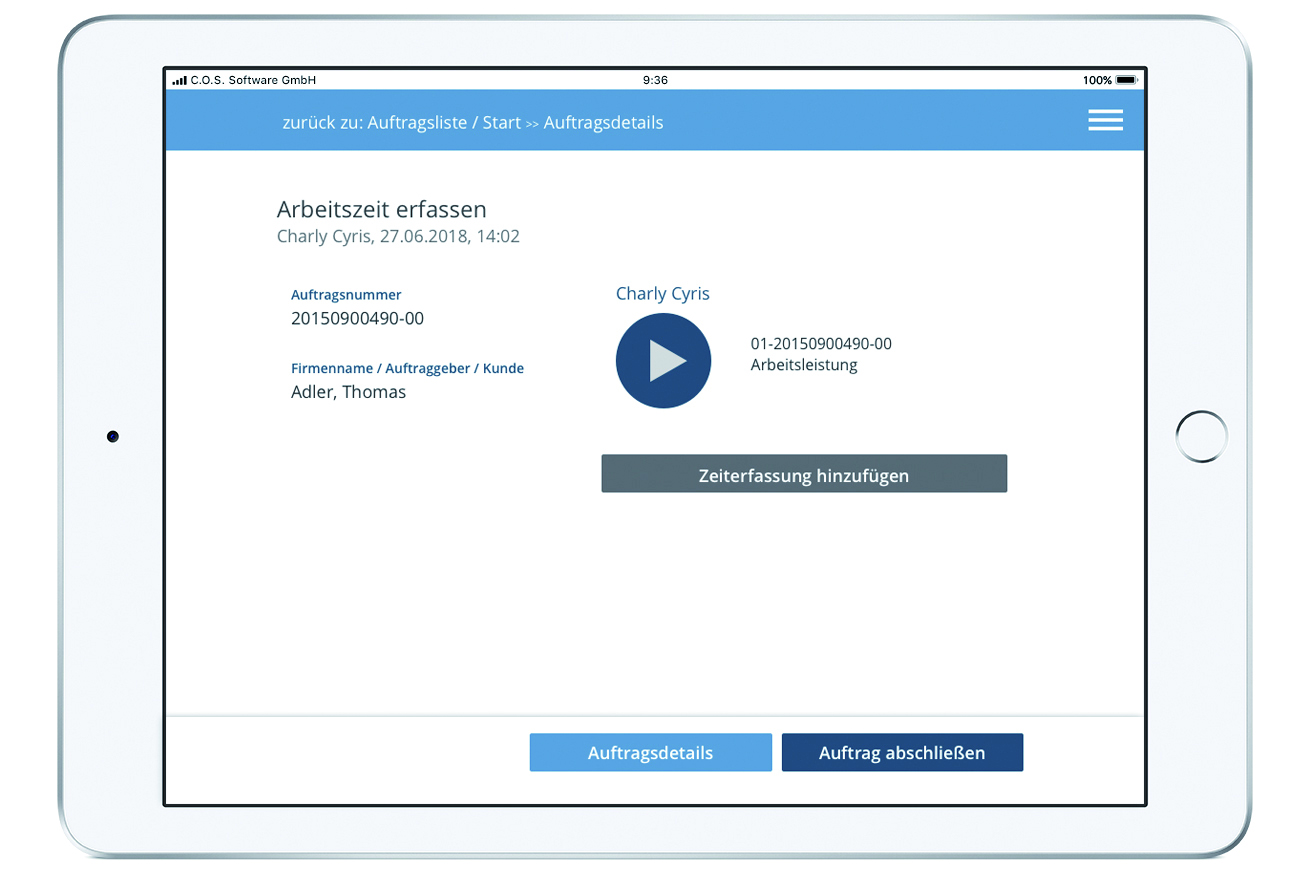Click the Arbeitszeit erfassen heading
The image size is (1310, 873).
click(381, 210)
